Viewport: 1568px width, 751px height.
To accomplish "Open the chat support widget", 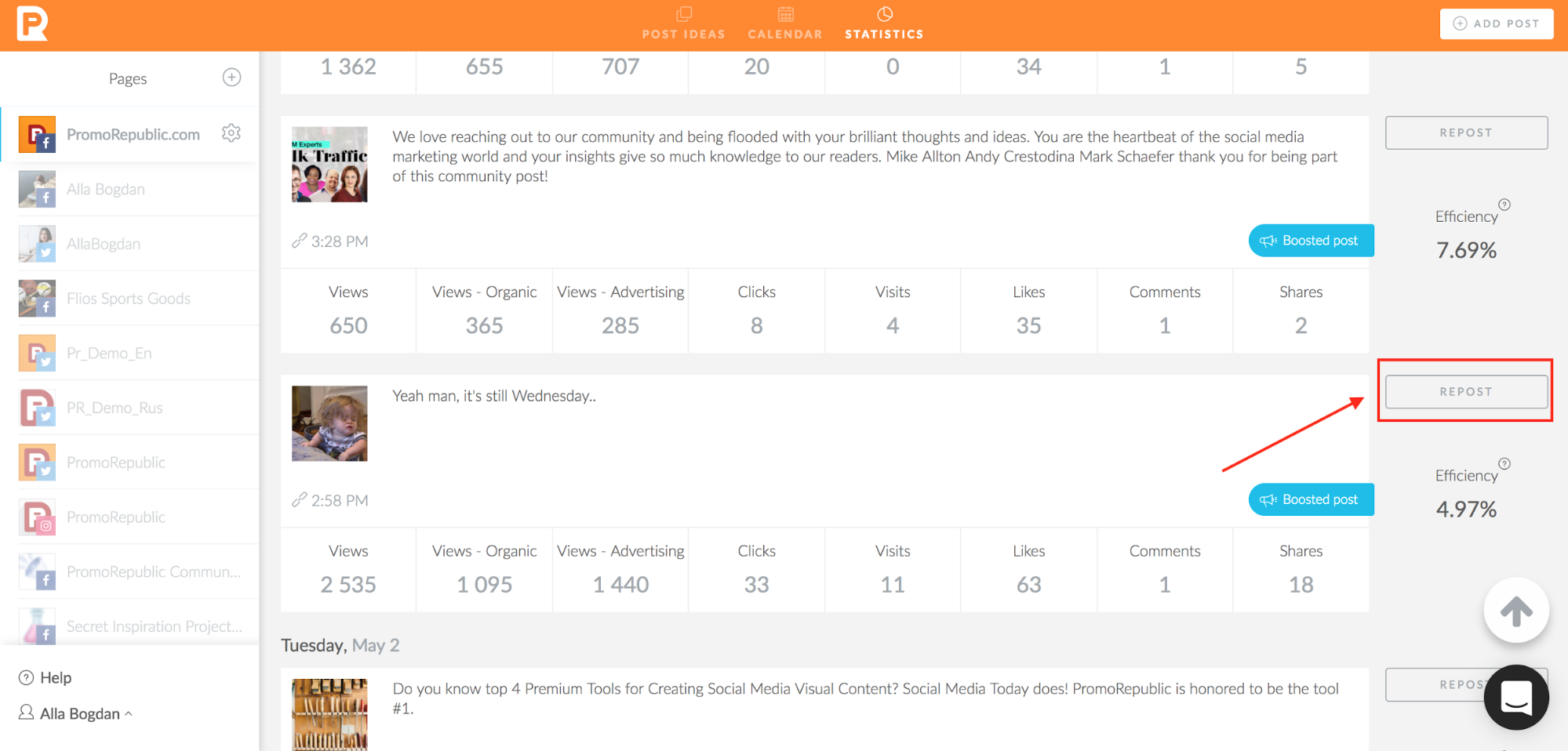I will point(1516,697).
